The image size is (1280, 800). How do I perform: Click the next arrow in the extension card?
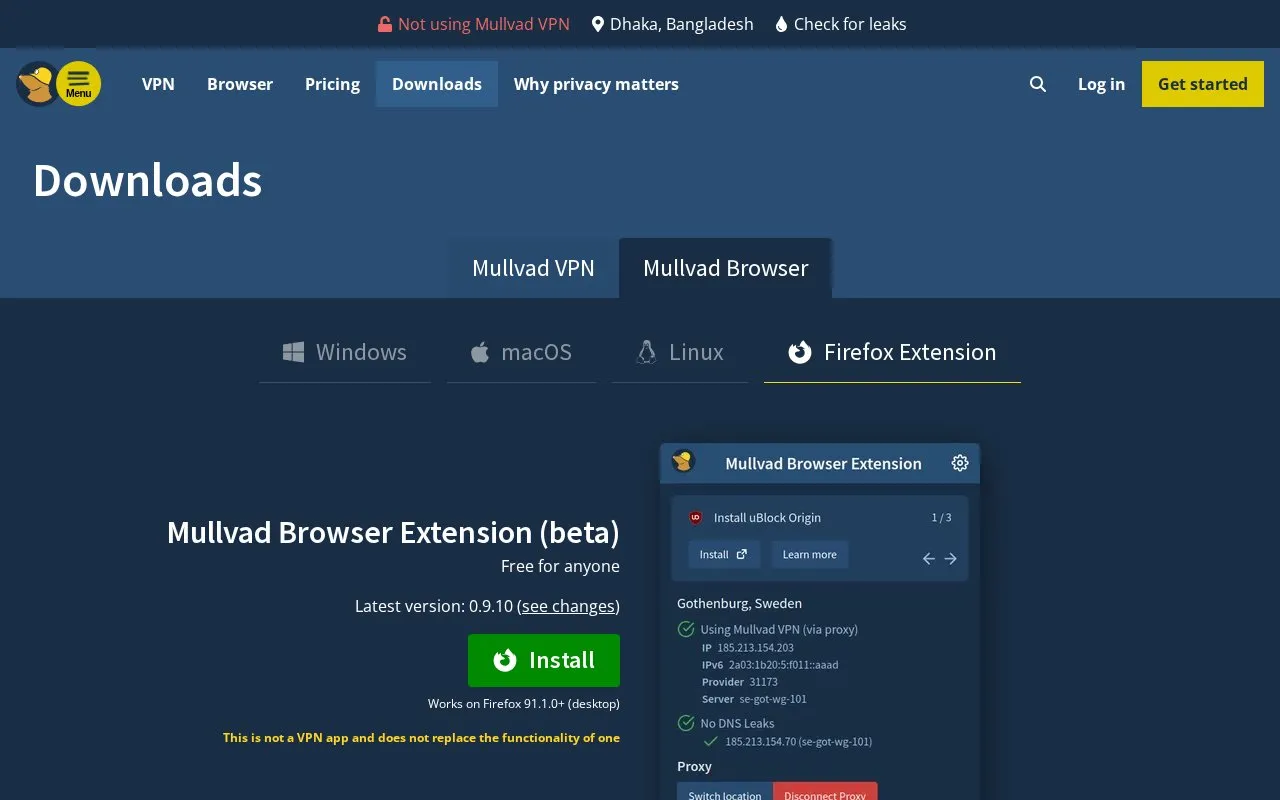(x=951, y=559)
